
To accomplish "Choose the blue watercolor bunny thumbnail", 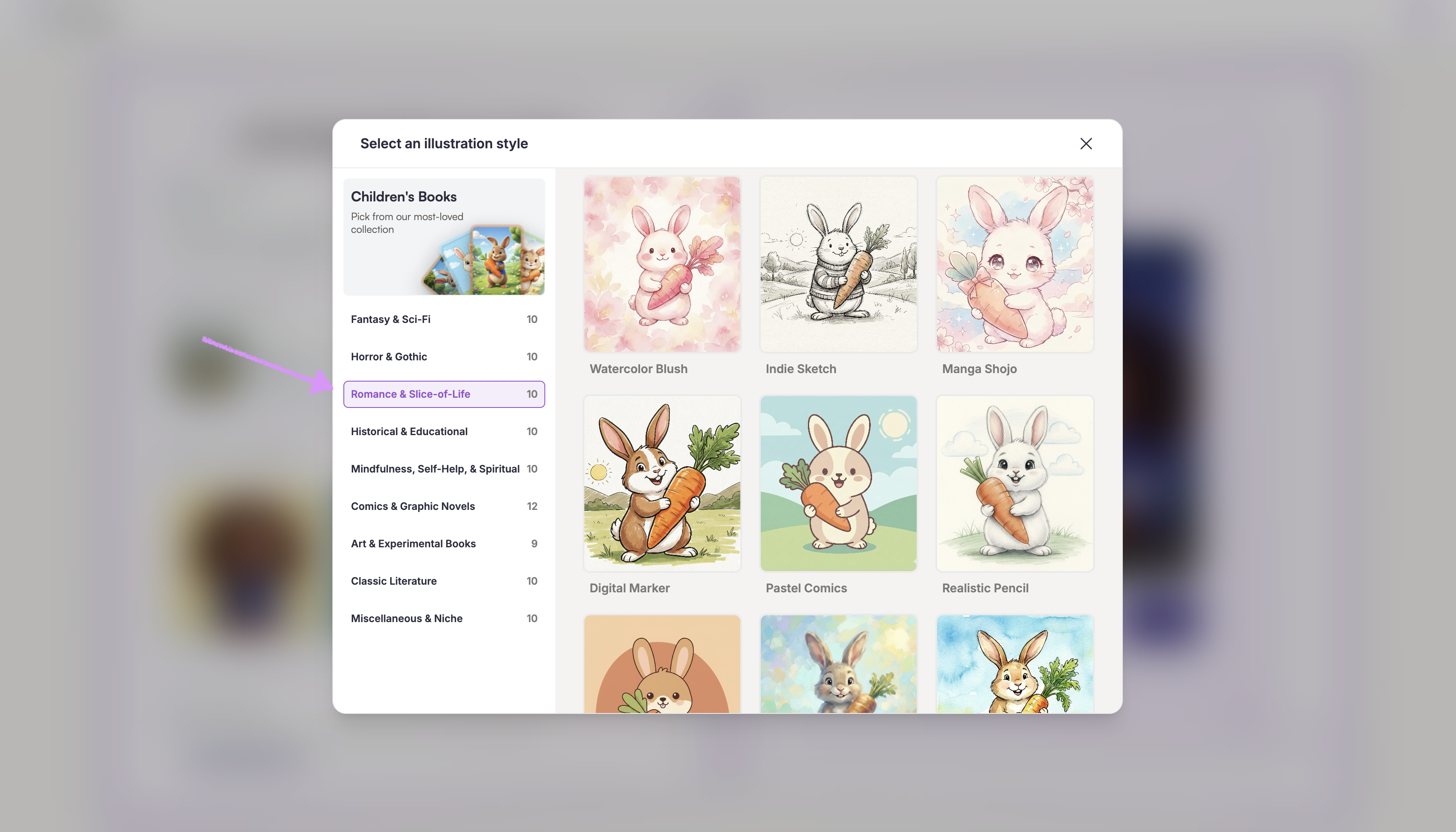I will click(x=1014, y=665).
